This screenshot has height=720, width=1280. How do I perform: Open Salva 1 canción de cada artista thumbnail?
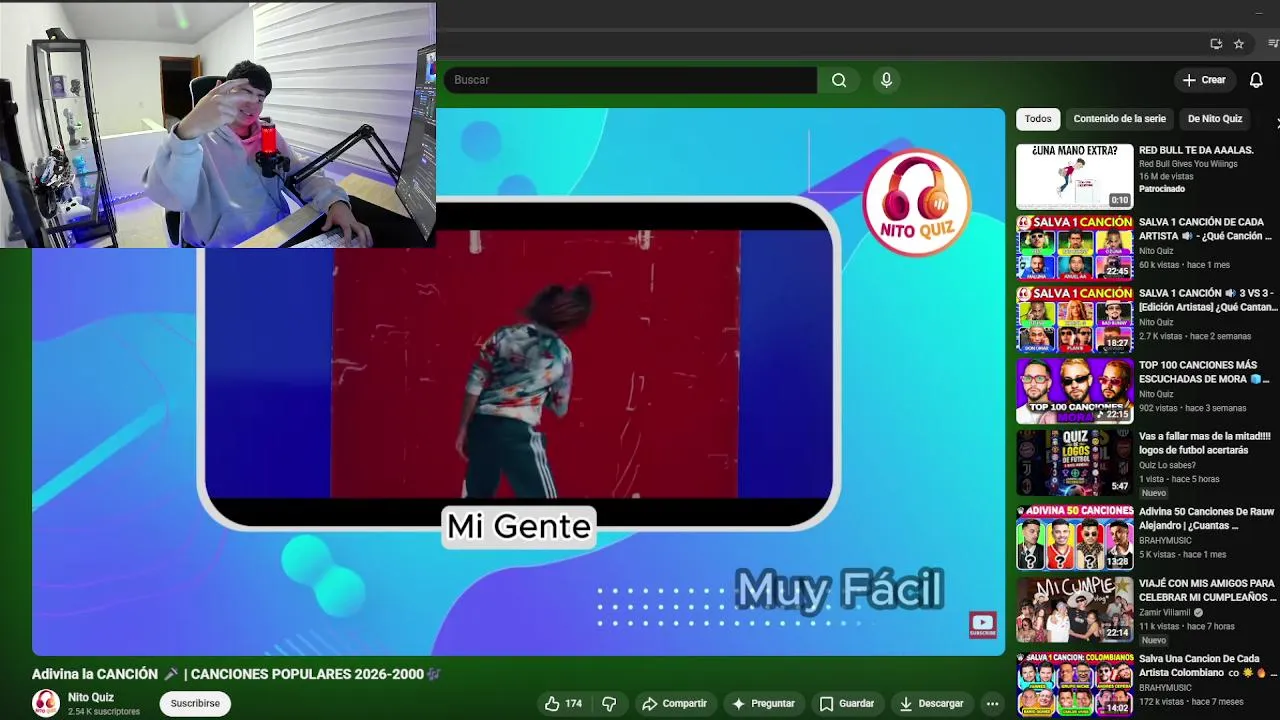pyautogui.click(x=1075, y=248)
